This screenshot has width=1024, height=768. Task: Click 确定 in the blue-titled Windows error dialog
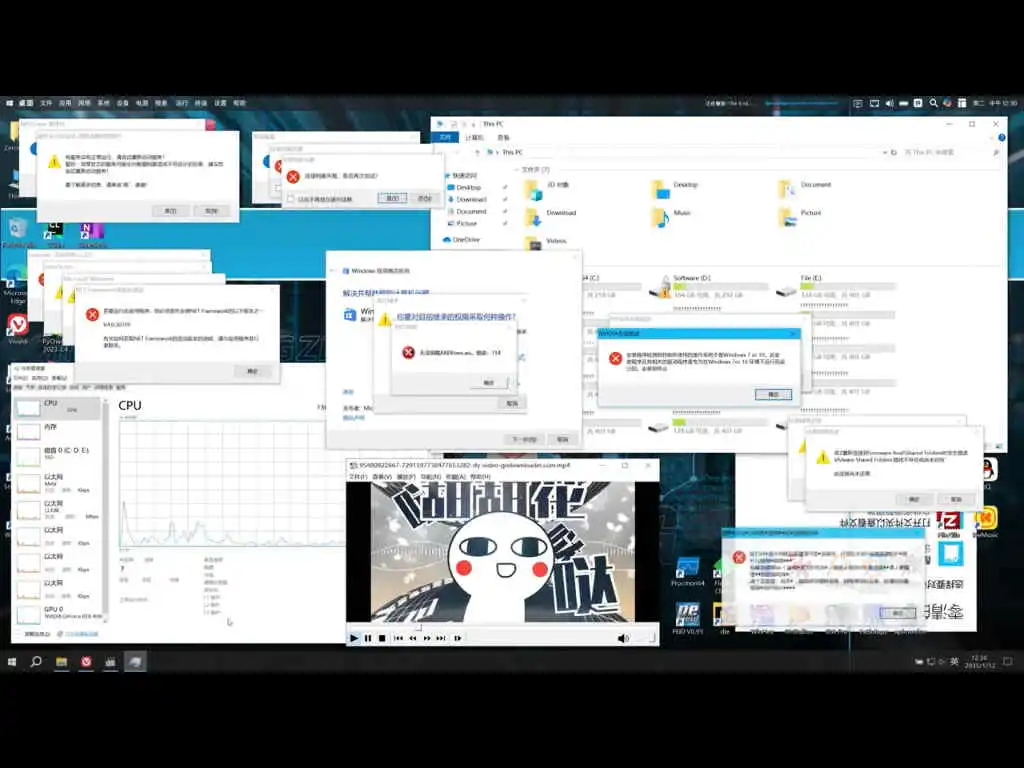point(773,394)
